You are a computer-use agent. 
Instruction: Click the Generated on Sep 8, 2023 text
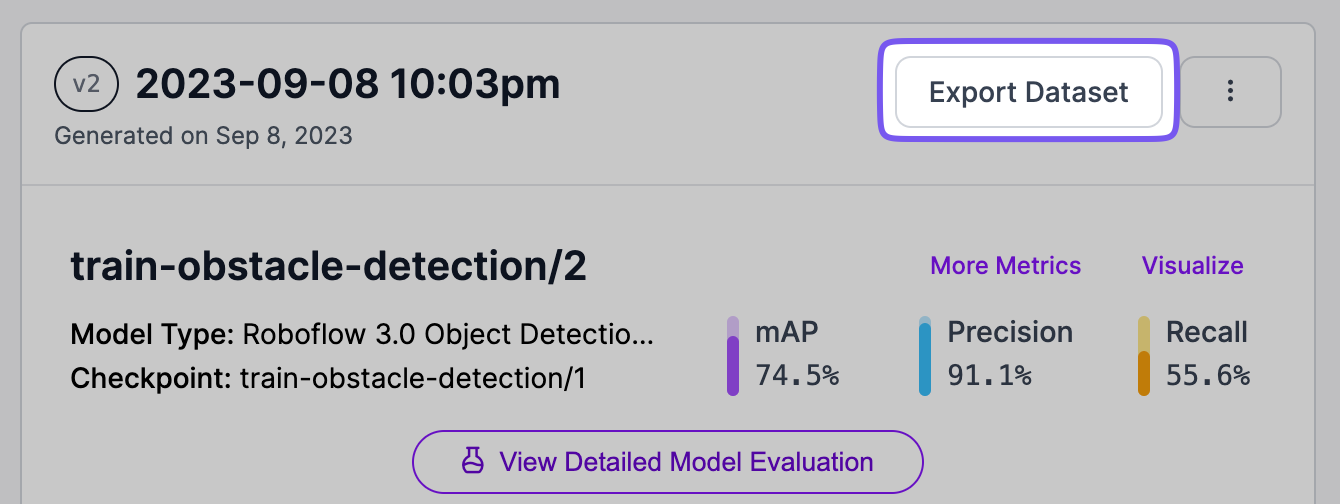[x=203, y=135]
